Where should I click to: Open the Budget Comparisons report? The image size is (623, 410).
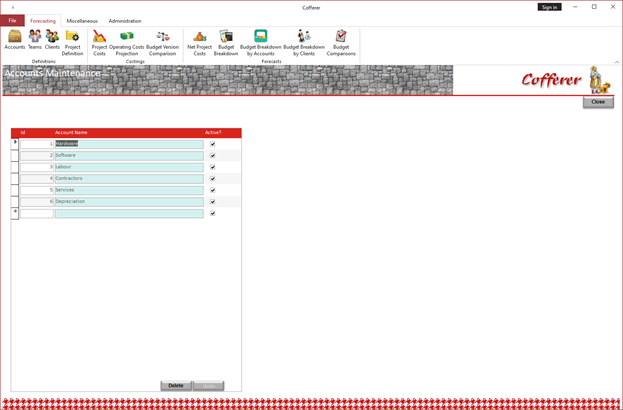click(x=341, y=43)
